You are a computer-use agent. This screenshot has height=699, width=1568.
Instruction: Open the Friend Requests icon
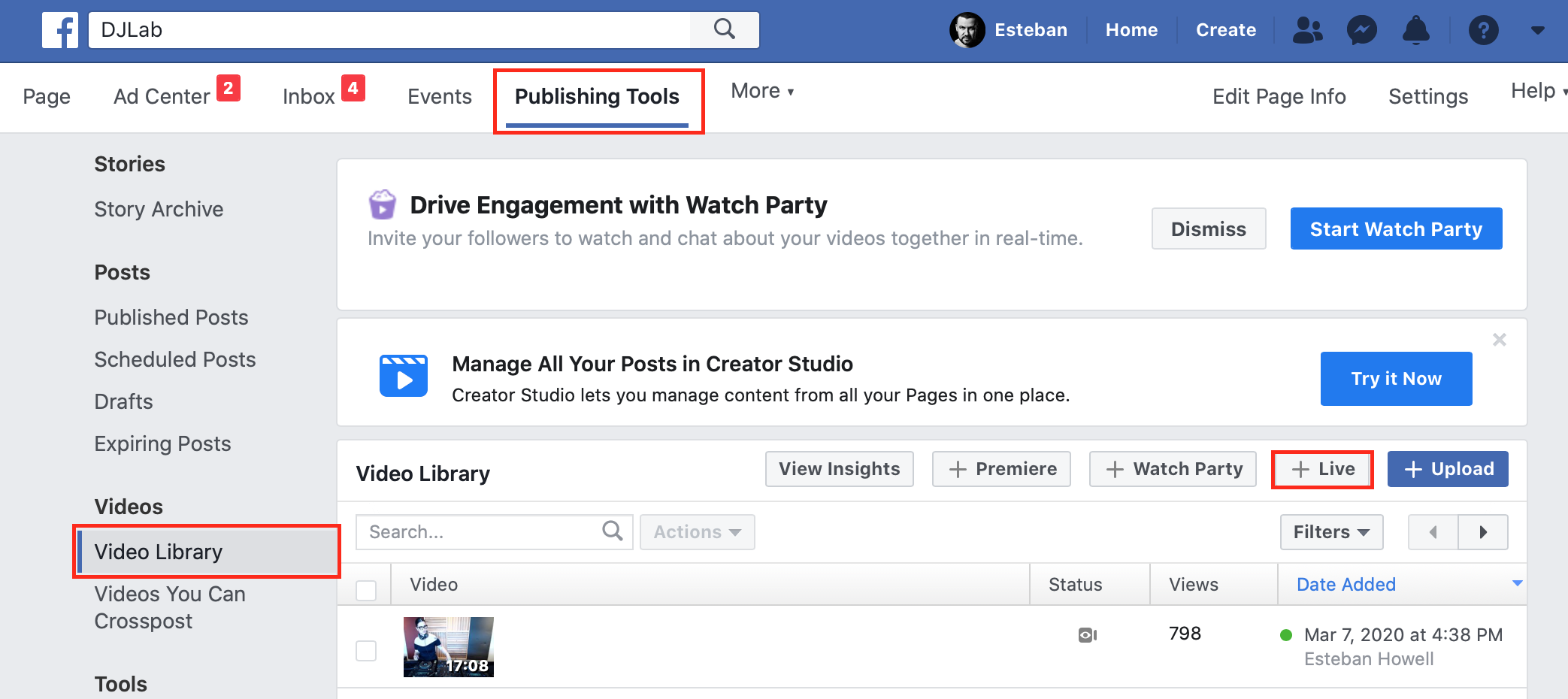tap(1307, 30)
